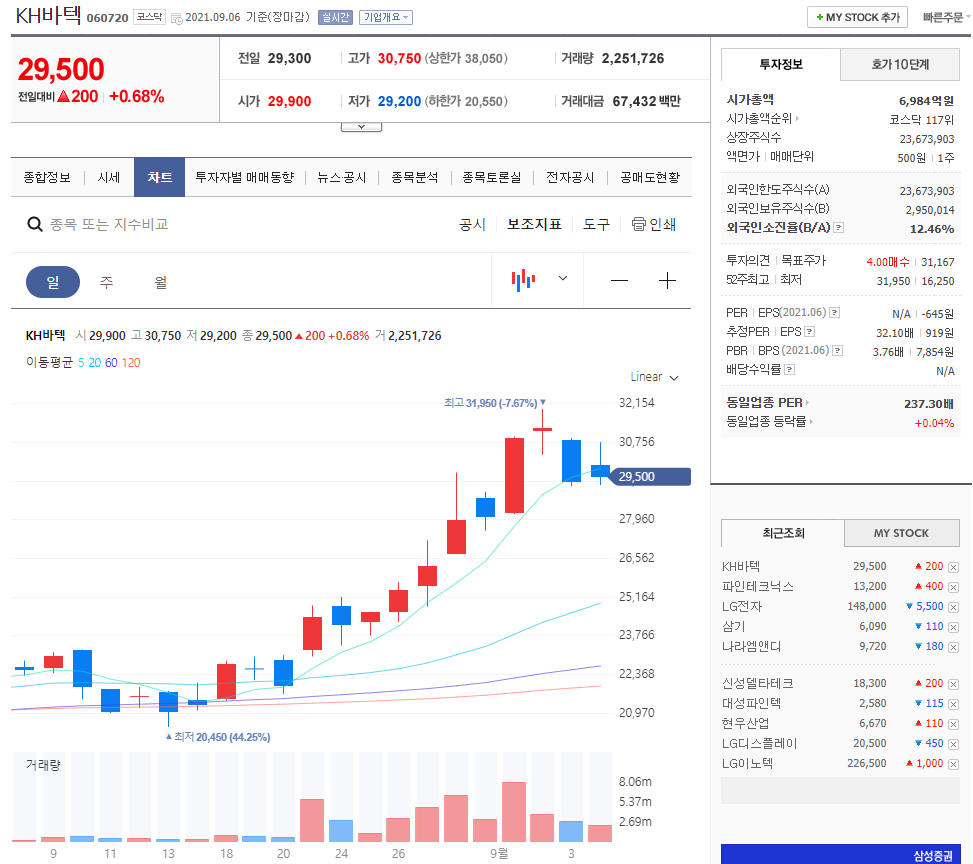Switch to the 종합정보 tab
The width and height of the screenshot is (973, 864).
pos(47,178)
